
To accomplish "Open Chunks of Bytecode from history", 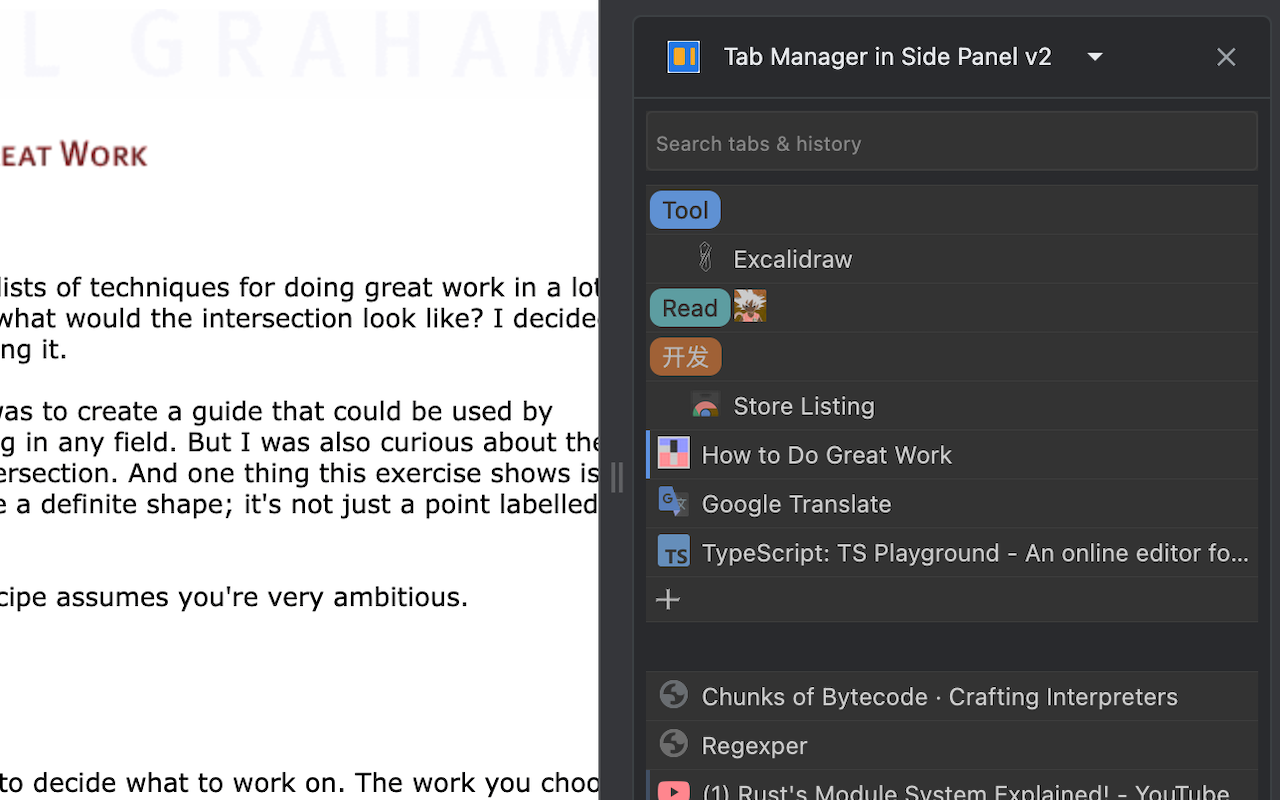I will click(940, 696).
